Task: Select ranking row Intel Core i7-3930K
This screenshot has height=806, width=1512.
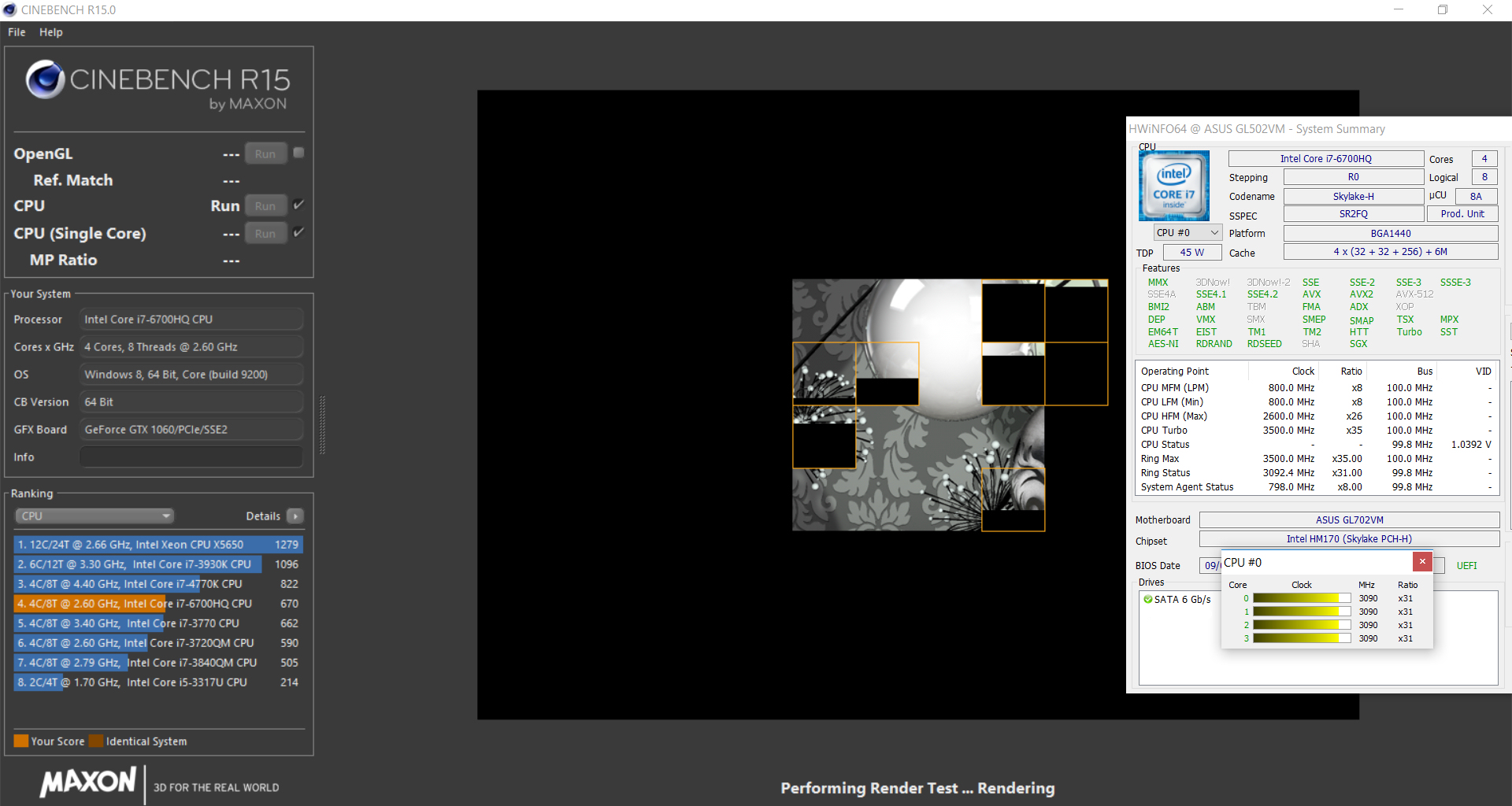Action: [x=158, y=564]
